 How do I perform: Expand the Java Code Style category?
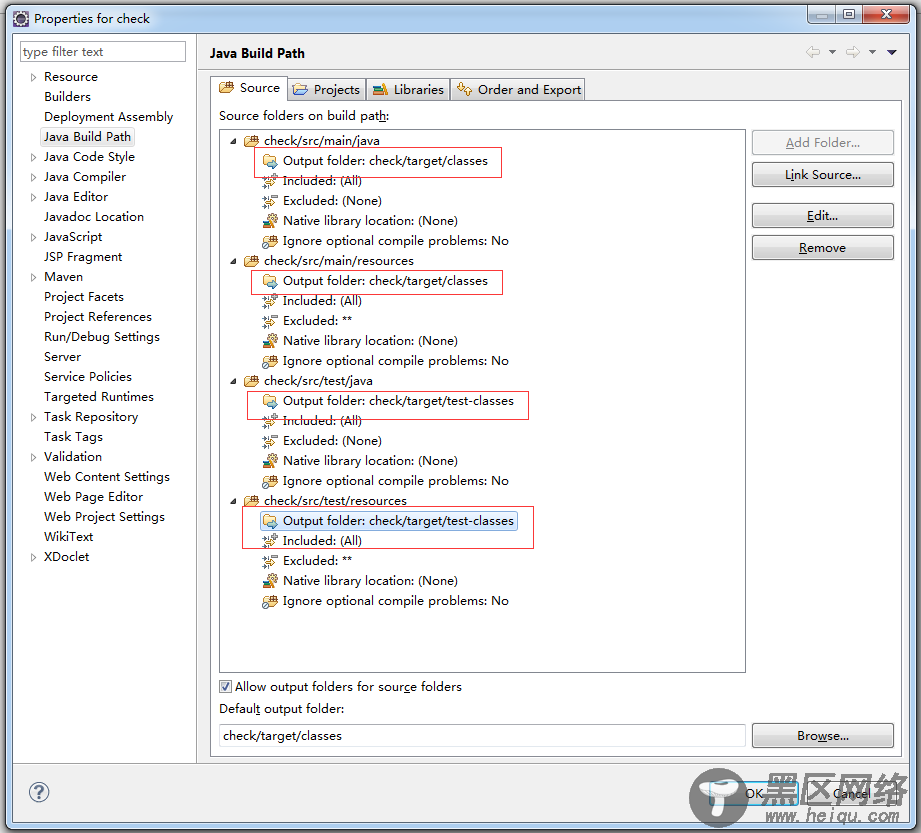(x=33, y=157)
